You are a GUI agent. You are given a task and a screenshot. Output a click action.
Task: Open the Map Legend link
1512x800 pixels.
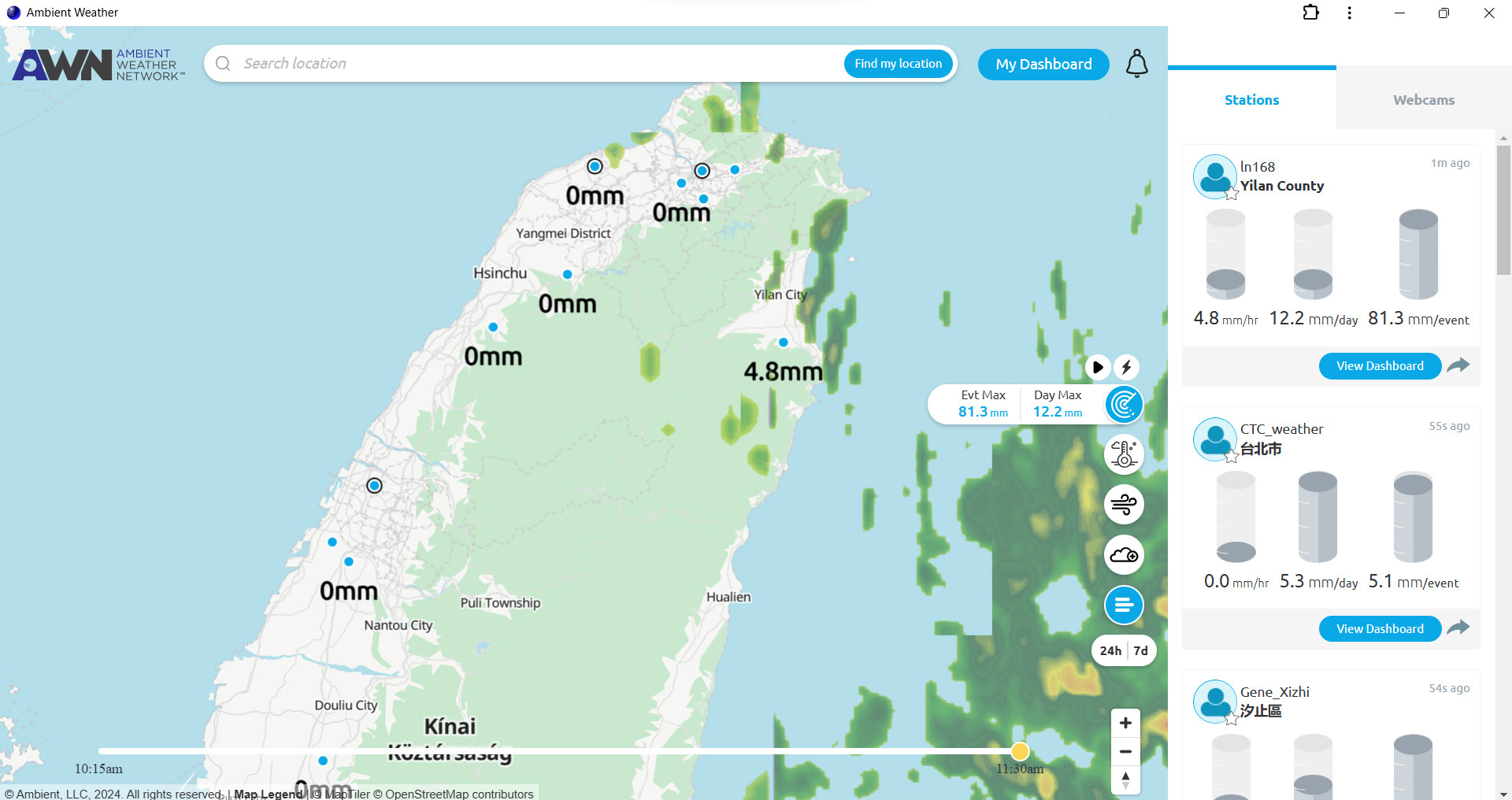[x=269, y=794]
